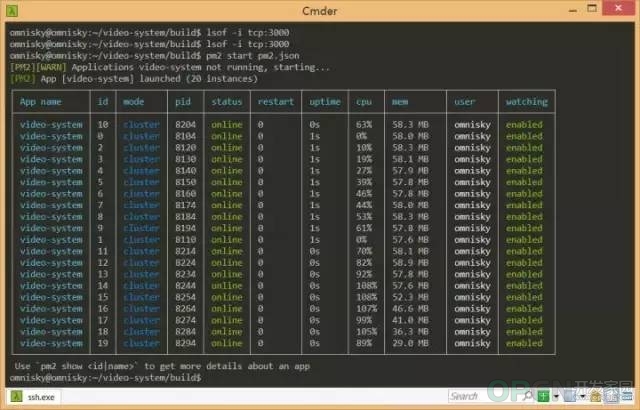Lock the console with the padlock icon
Image resolution: width=640 pixels, height=410 pixels.
(596, 397)
